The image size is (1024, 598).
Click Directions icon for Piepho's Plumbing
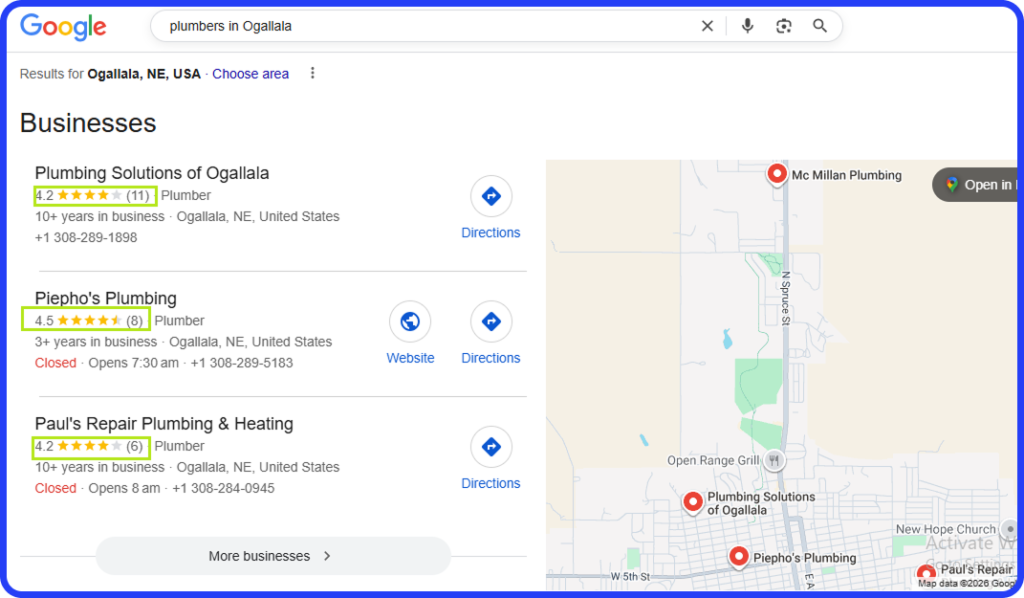[491, 321]
